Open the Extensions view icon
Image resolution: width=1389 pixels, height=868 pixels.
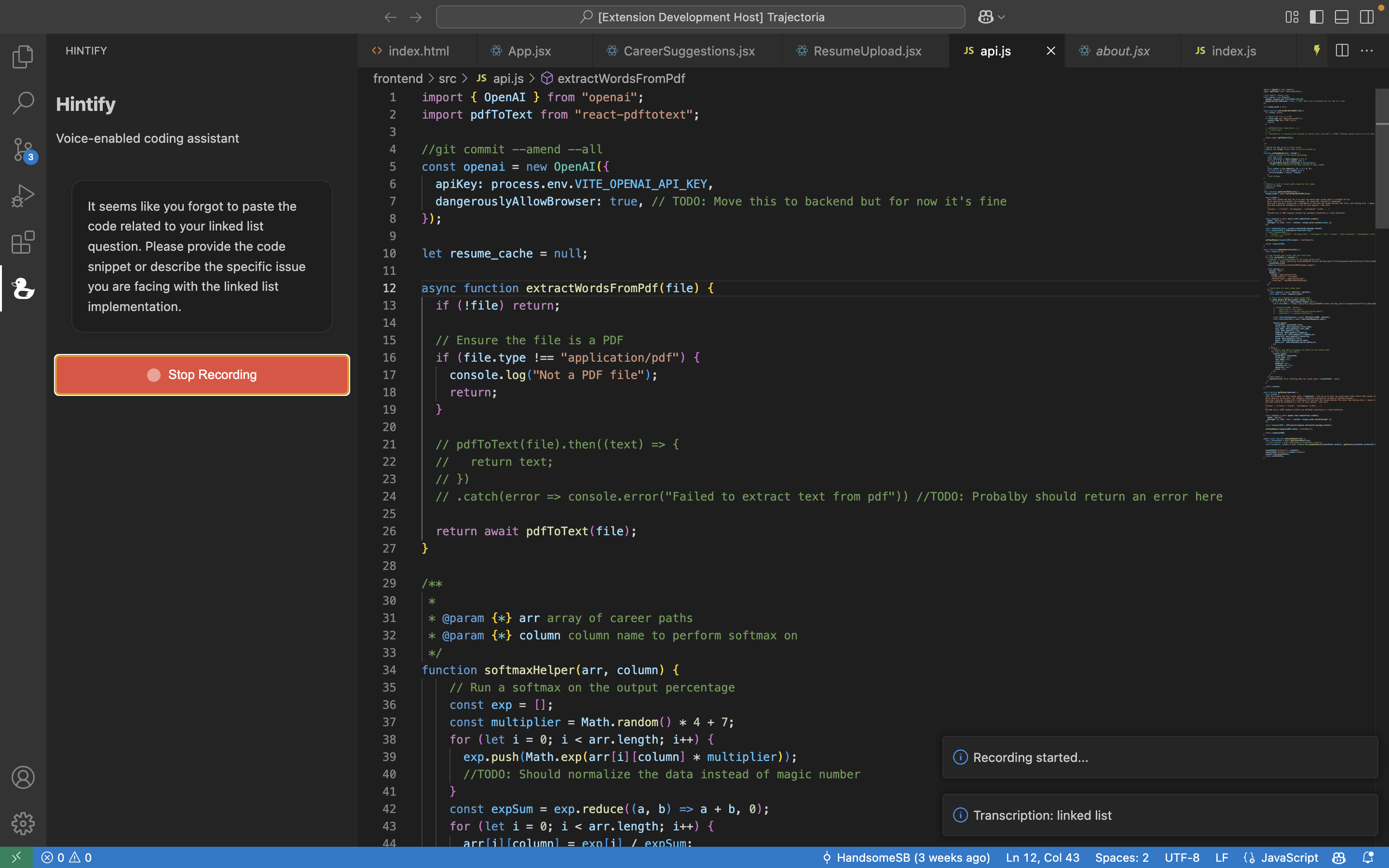[x=23, y=242]
